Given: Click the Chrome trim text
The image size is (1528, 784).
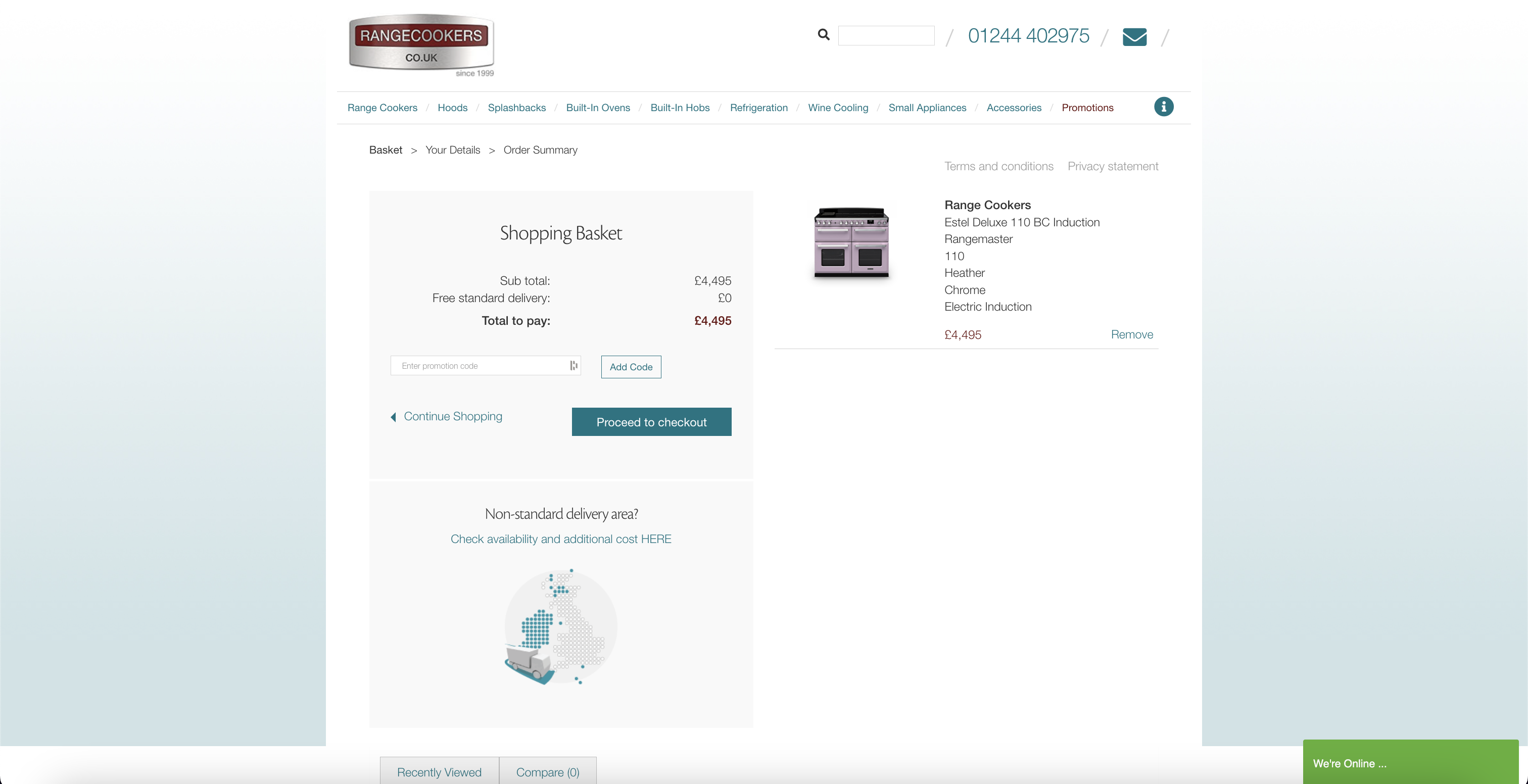Looking at the screenshot, I should click(964, 290).
